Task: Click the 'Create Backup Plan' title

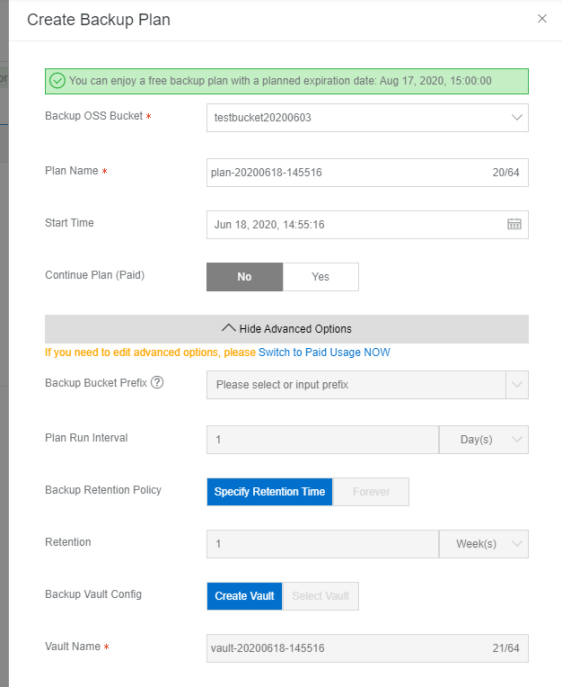Action: coord(99,19)
